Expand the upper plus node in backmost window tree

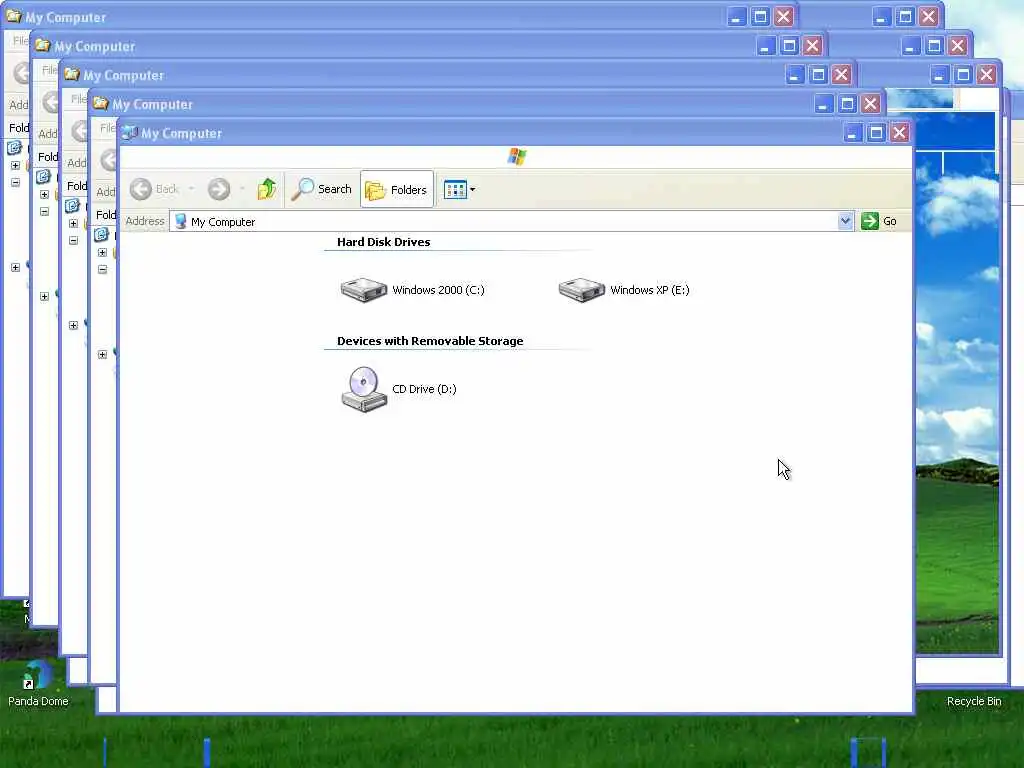[x=16, y=165]
